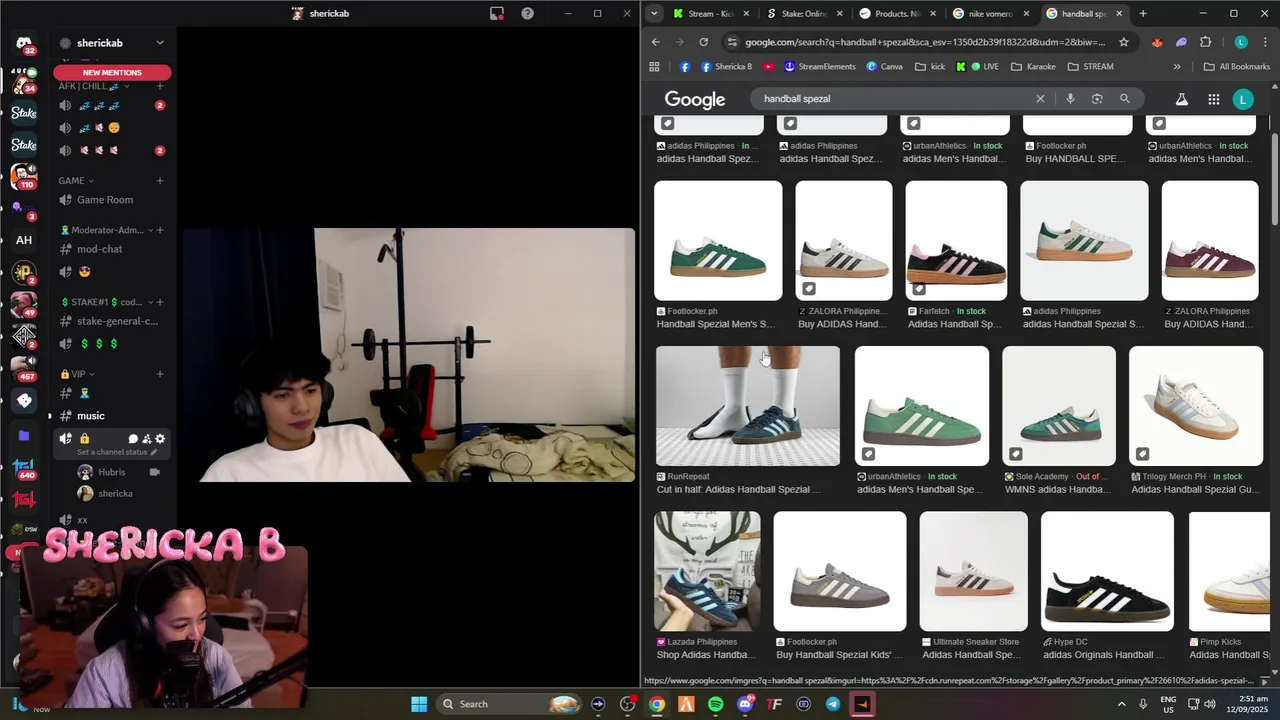Show more bookmarks chevron
Image resolution: width=1280 pixels, height=720 pixels.
[x=1177, y=67]
